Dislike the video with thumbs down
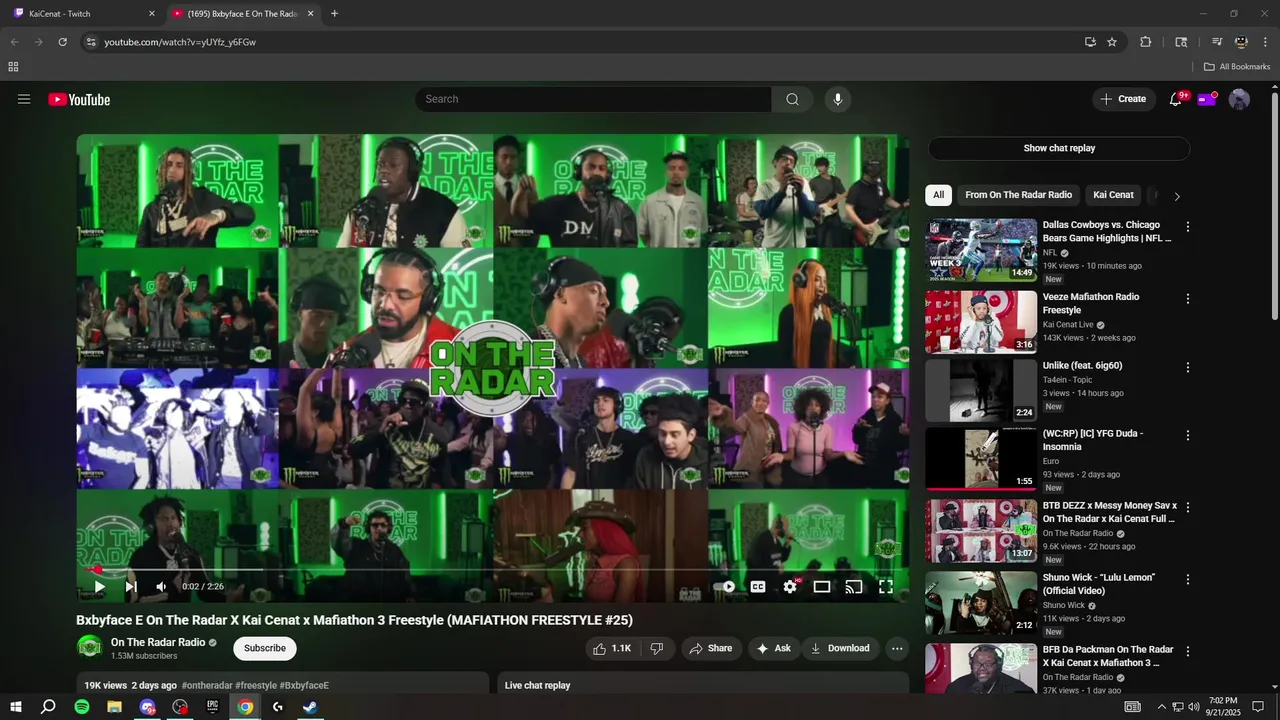 pos(657,648)
